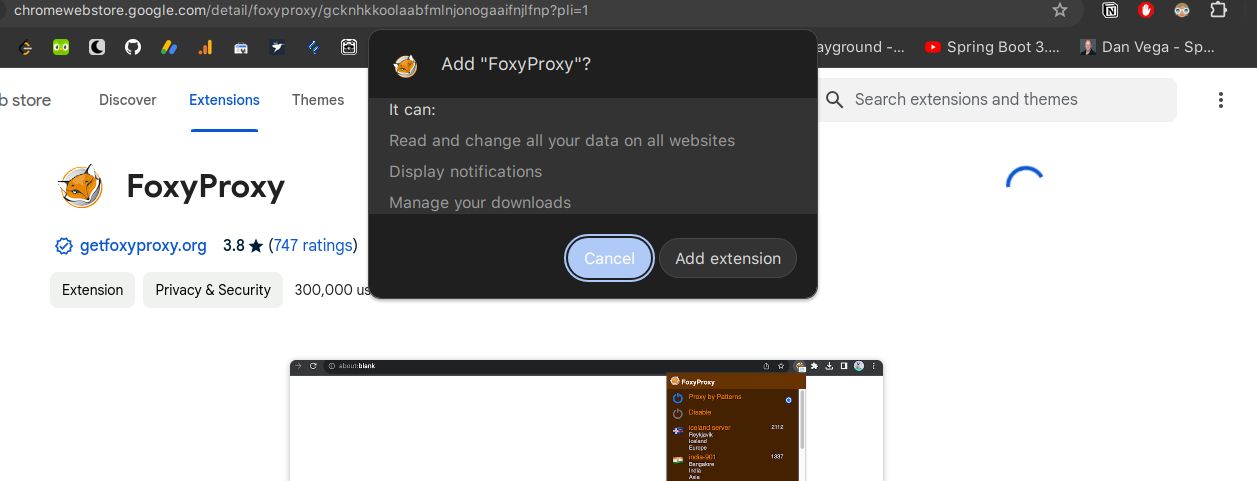Viewport: 1257px width, 481px height.
Task: Click the URL in the address bar
Action: coord(301,10)
